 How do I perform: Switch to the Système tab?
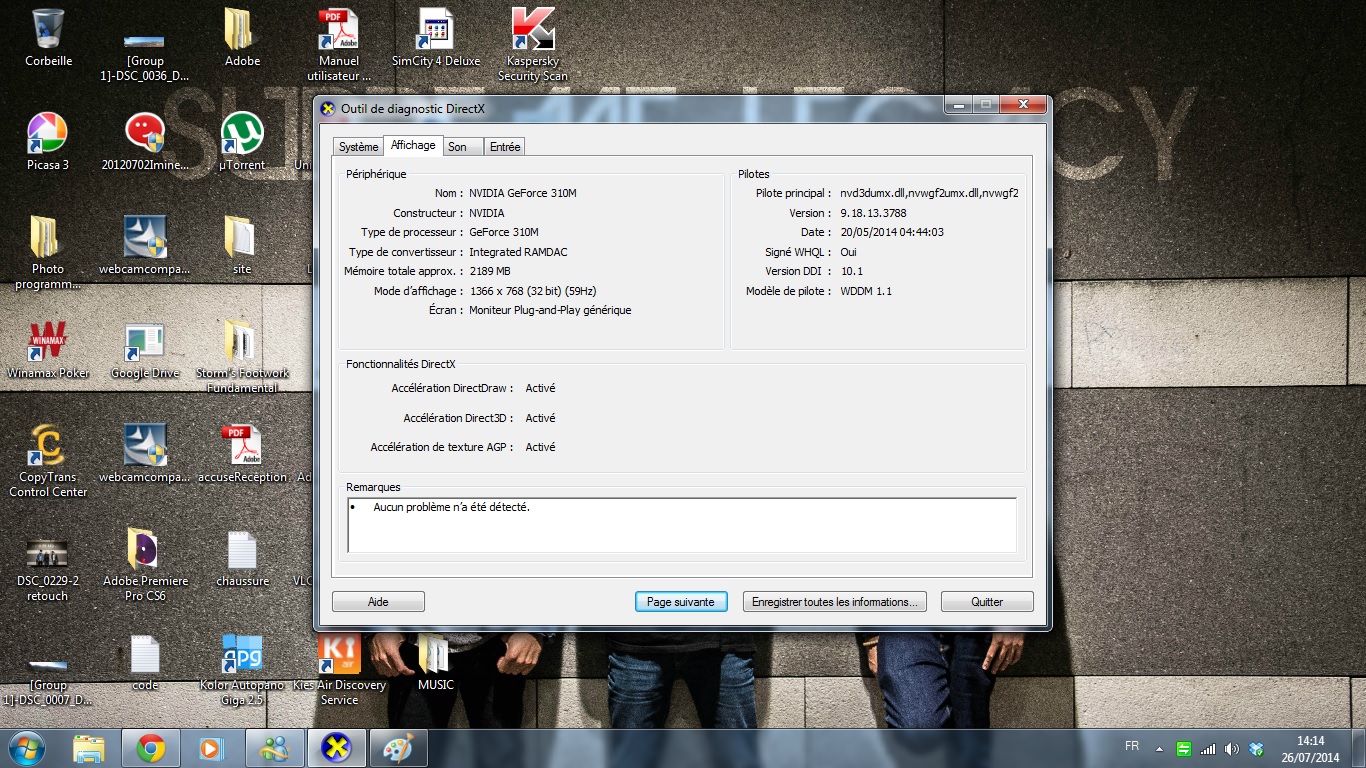[358, 147]
